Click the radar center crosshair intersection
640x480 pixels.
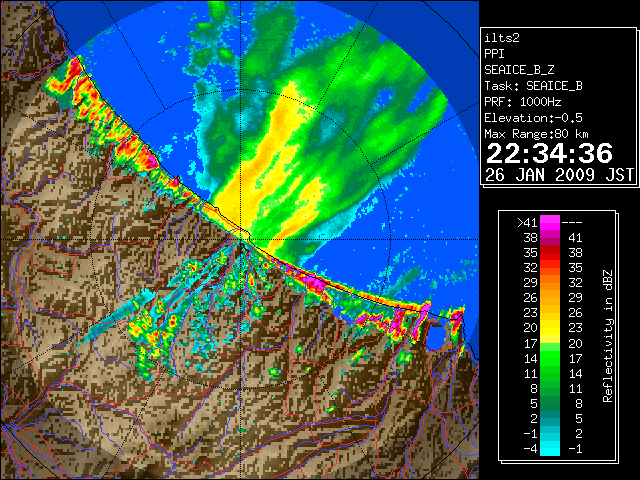(240, 240)
